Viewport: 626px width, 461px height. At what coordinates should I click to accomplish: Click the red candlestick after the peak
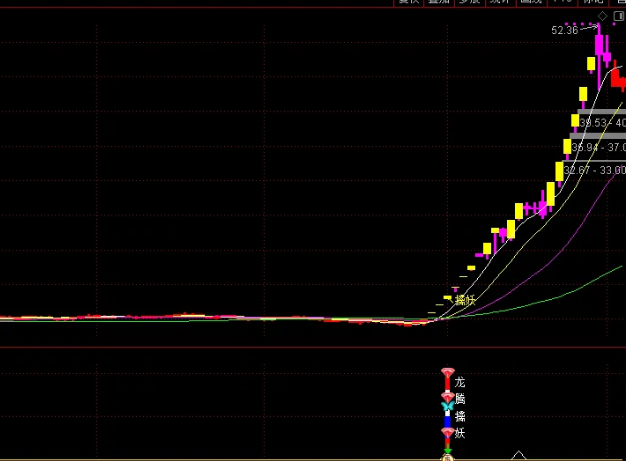(x=617, y=79)
